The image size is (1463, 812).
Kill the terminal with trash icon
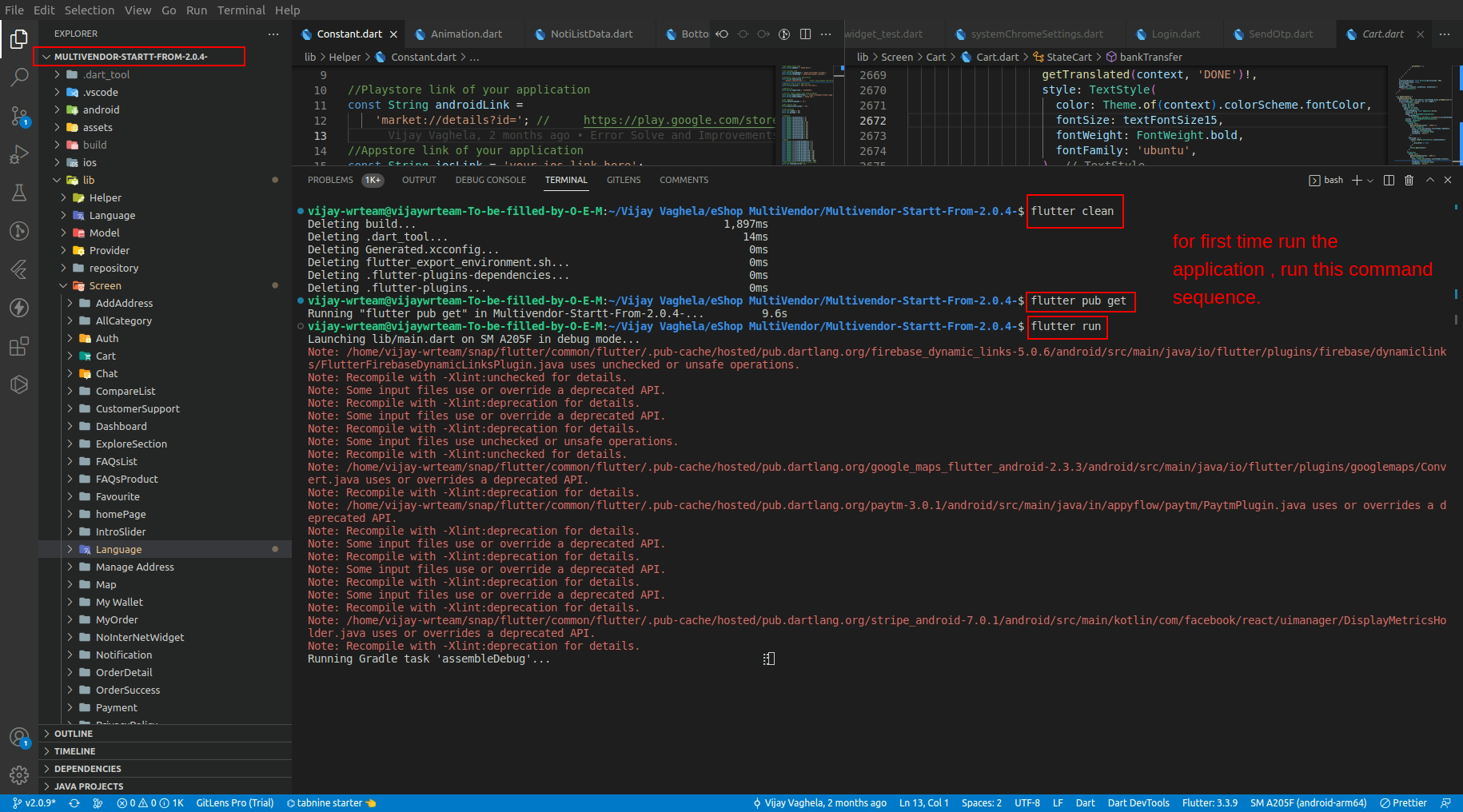pyautogui.click(x=1409, y=181)
